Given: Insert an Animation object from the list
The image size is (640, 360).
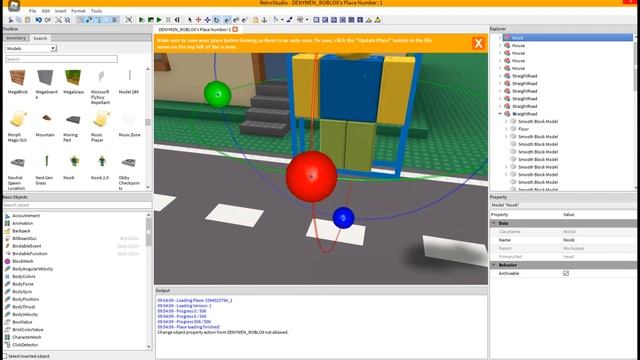Looking at the screenshot, I should pos(22,223).
